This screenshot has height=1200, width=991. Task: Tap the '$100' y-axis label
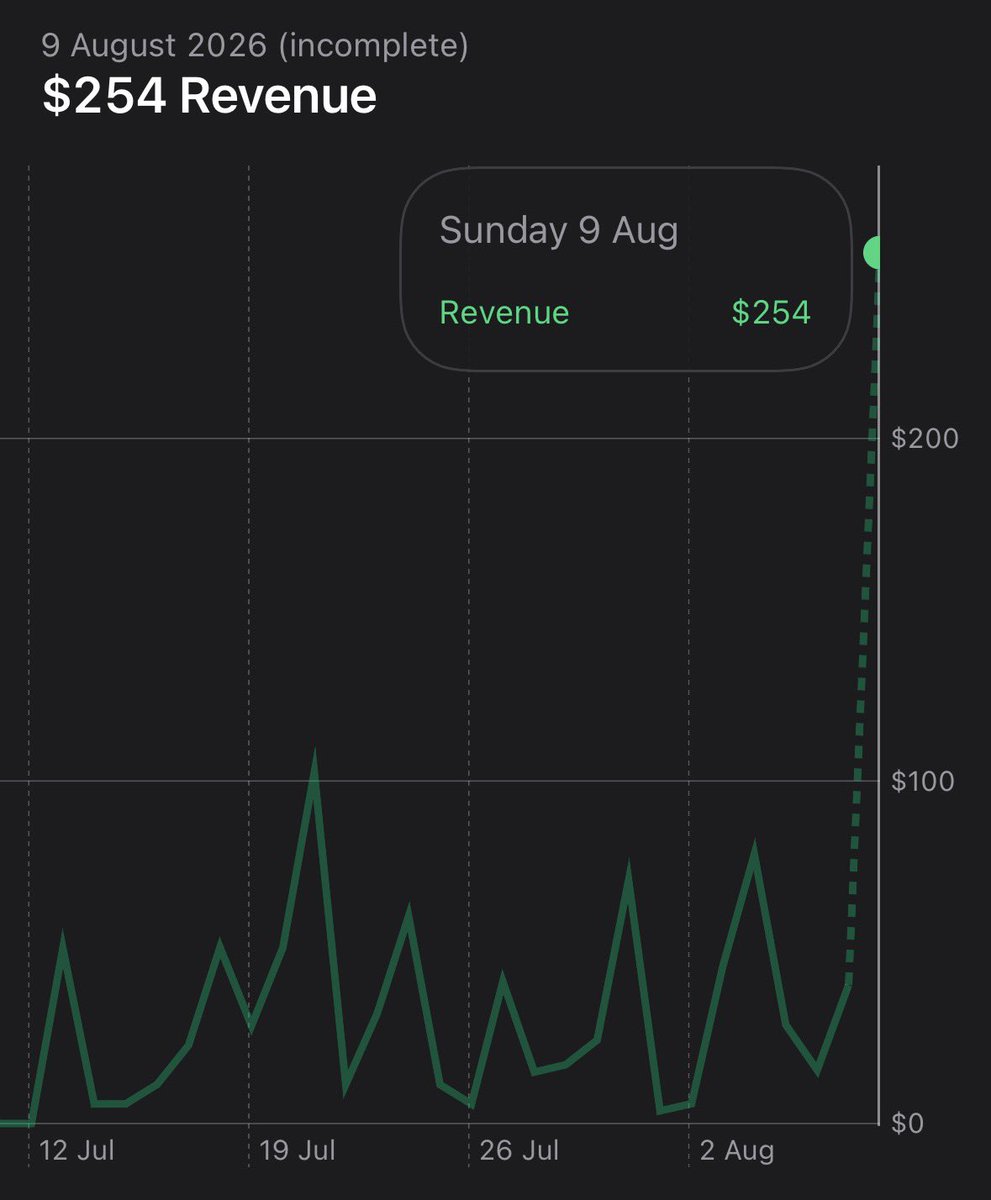(923, 781)
